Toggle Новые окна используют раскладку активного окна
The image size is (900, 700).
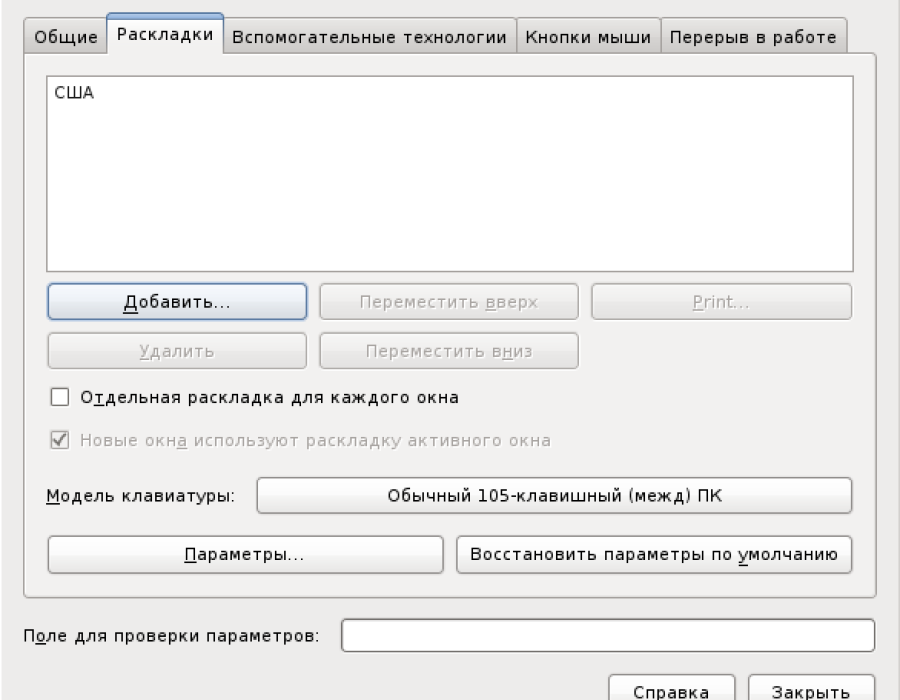point(60,440)
